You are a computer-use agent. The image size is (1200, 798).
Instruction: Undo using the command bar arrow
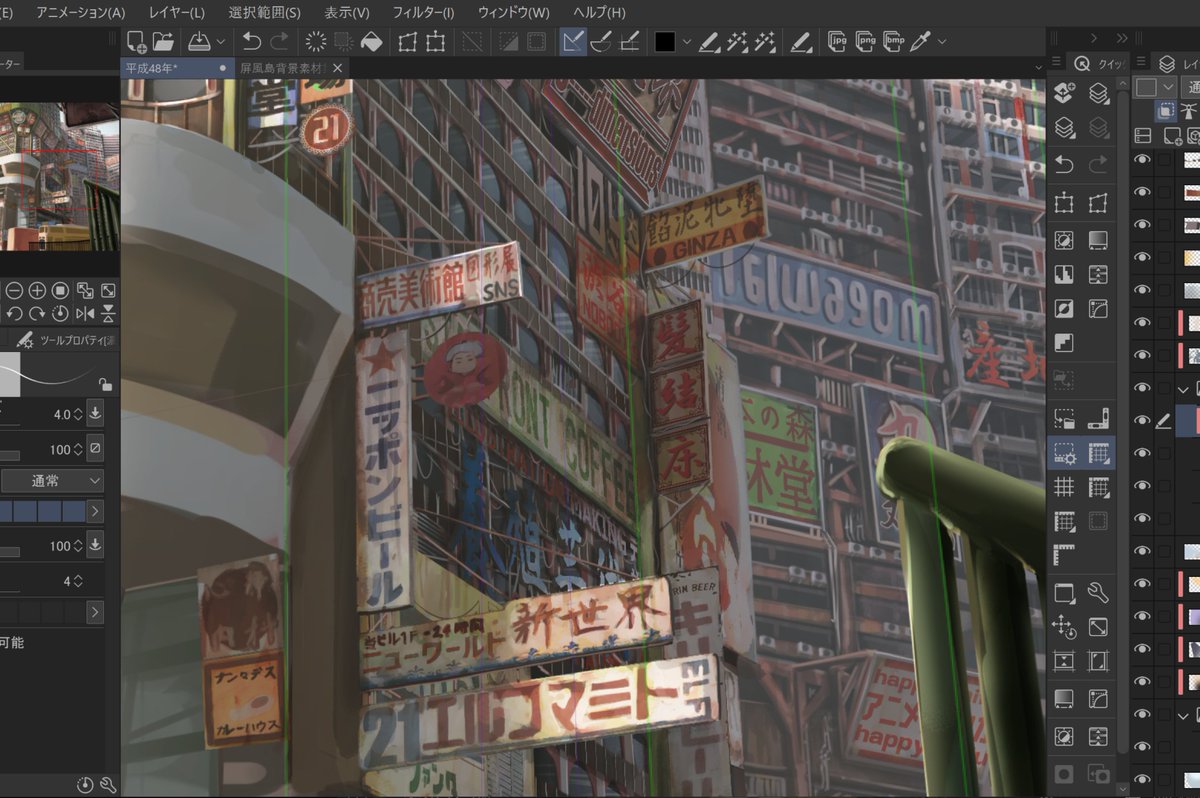click(252, 42)
